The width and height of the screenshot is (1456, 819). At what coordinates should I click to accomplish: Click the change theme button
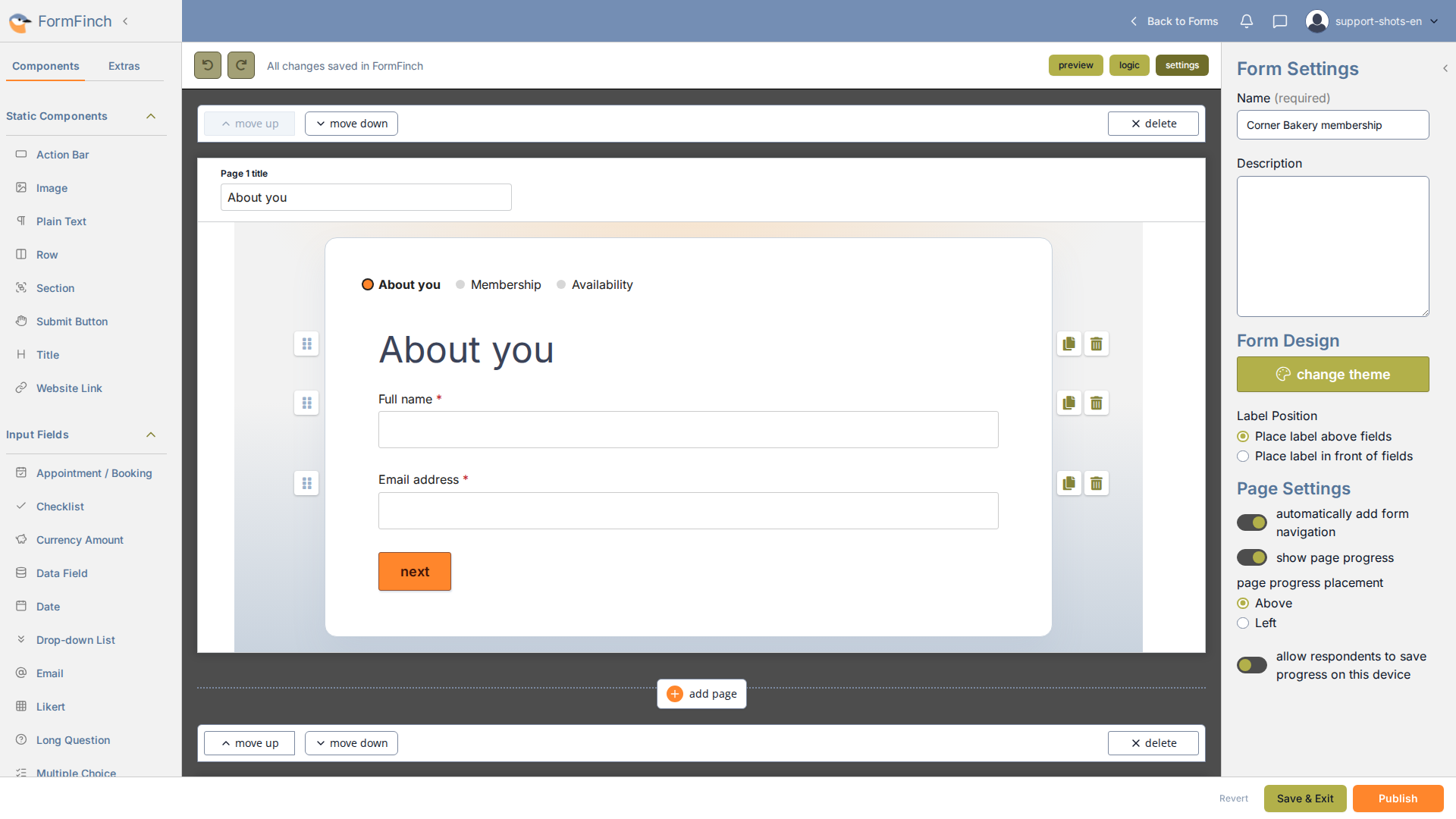pyautogui.click(x=1333, y=374)
